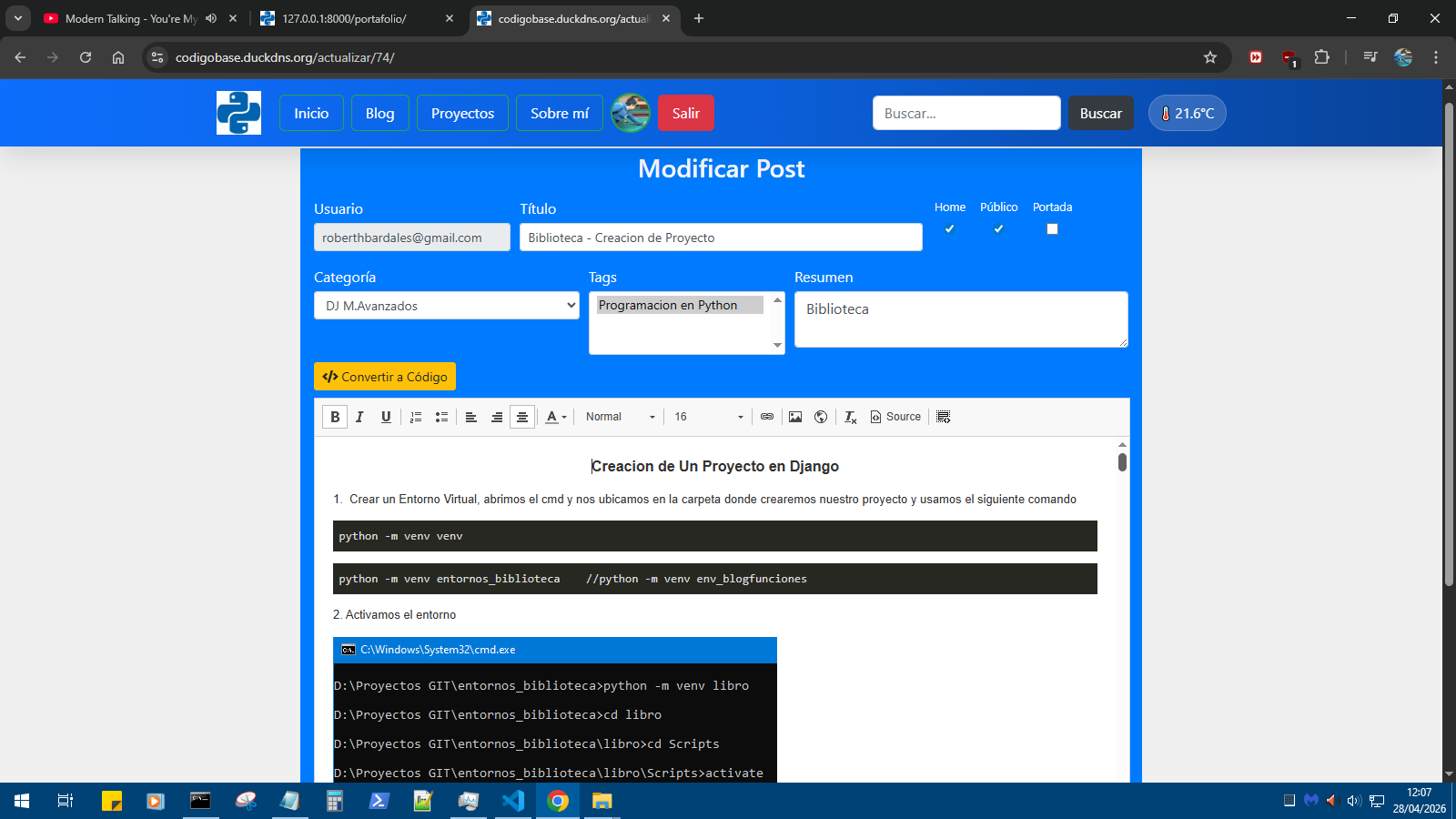Open Visual Studio Code from taskbar
Image resolution: width=1456 pixels, height=819 pixels.
coord(513,801)
